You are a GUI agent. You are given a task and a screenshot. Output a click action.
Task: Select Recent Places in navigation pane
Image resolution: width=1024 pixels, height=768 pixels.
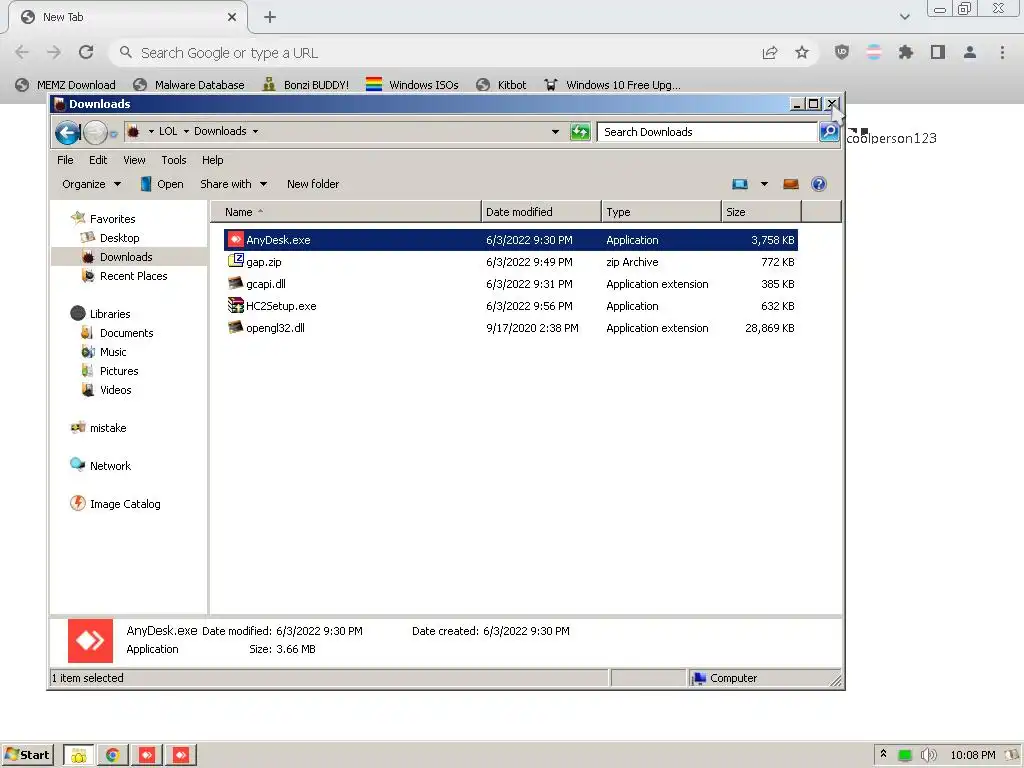point(133,276)
